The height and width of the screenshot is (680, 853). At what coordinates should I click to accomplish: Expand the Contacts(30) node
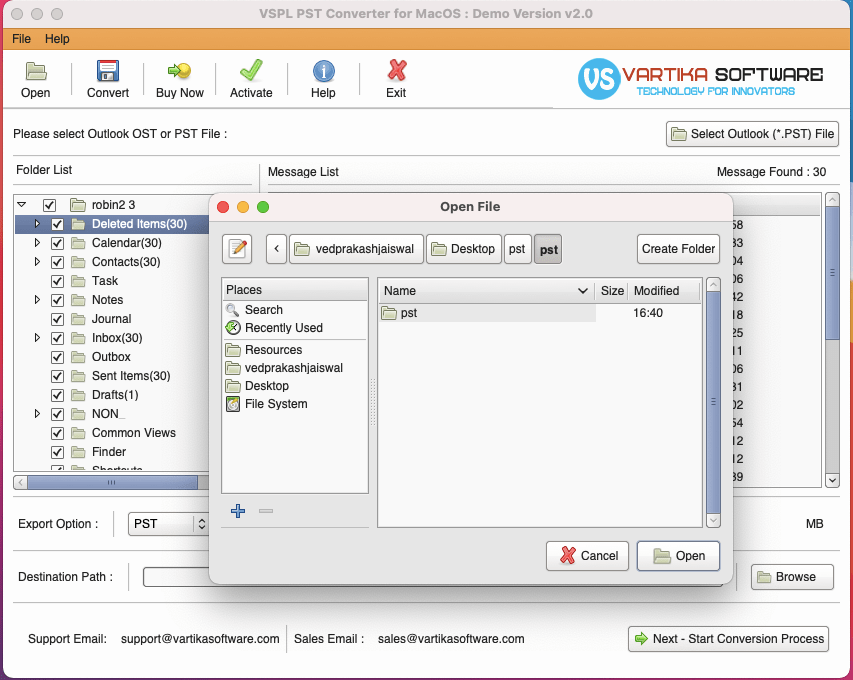coord(37,262)
